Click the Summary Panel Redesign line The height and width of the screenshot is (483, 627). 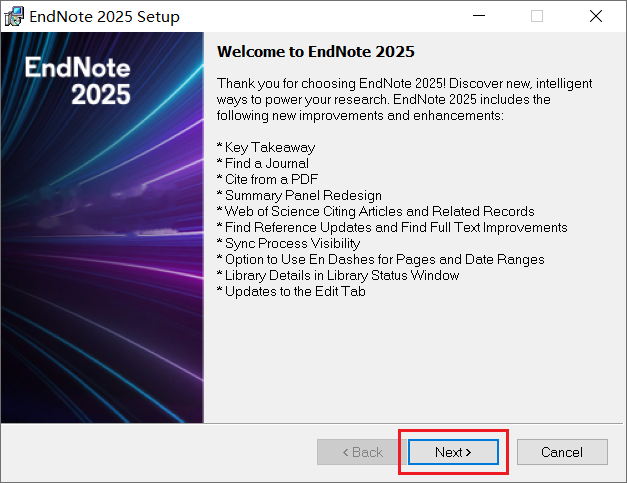(299, 195)
